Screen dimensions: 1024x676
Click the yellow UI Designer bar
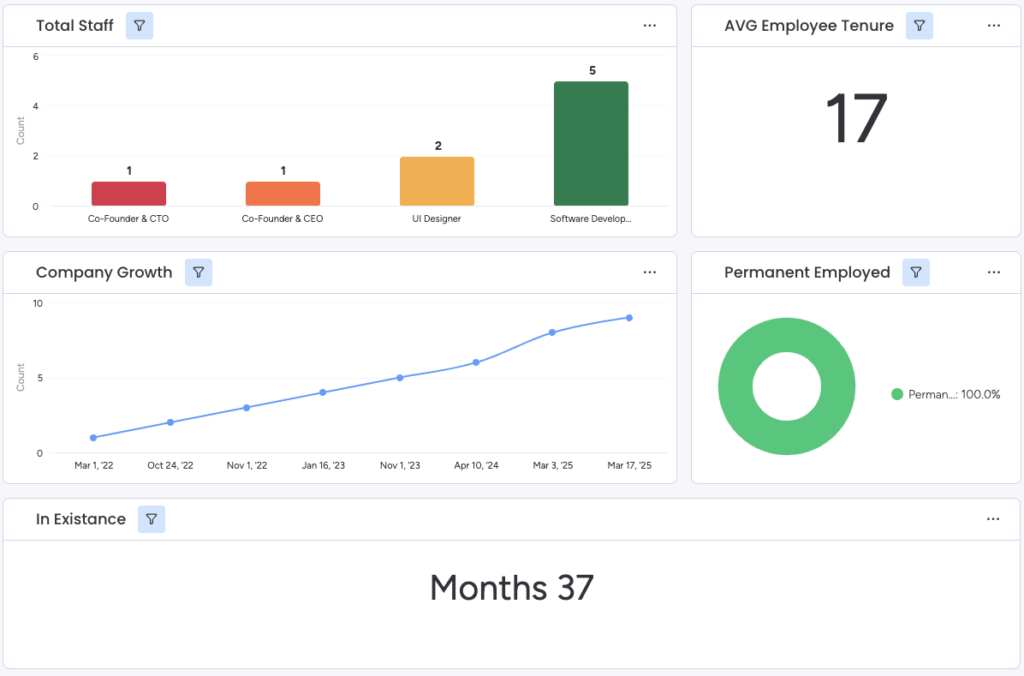pyautogui.click(x=437, y=182)
